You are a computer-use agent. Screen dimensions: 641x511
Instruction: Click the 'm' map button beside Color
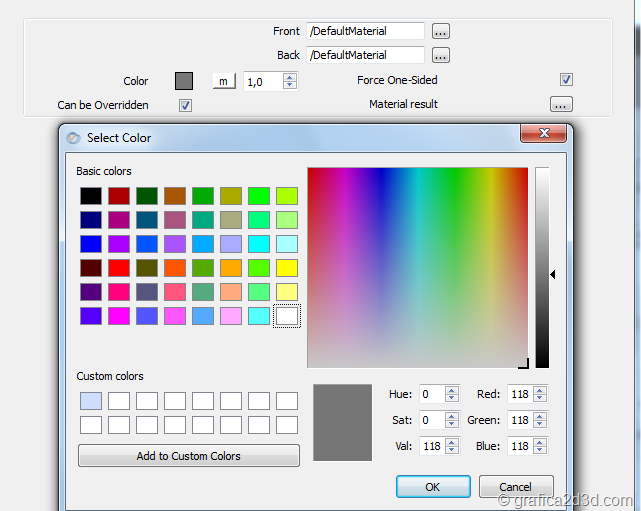pos(223,82)
